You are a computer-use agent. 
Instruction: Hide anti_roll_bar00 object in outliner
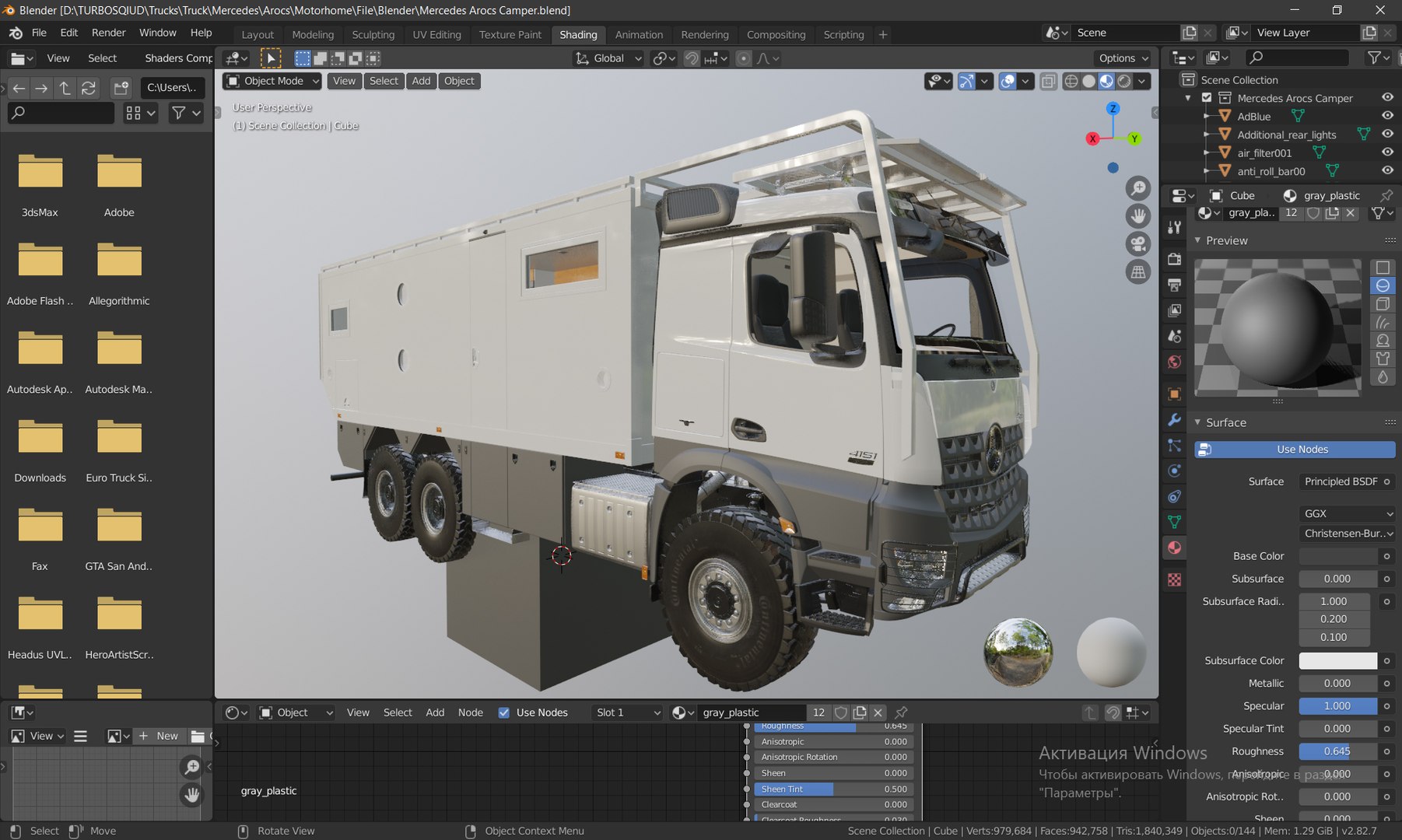[x=1387, y=170]
